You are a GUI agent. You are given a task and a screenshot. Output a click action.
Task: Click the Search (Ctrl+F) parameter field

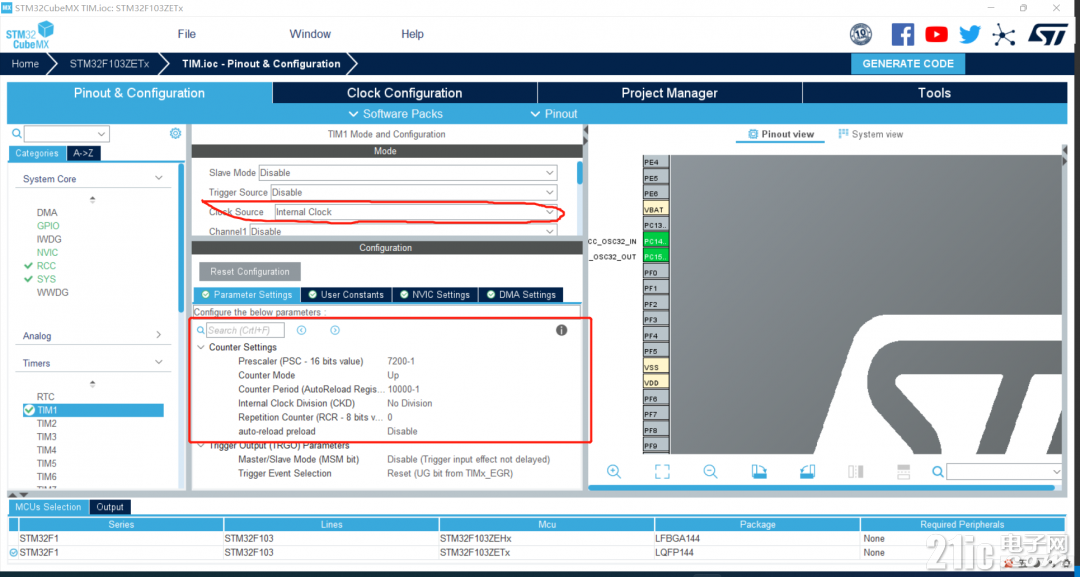(x=245, y=331)
